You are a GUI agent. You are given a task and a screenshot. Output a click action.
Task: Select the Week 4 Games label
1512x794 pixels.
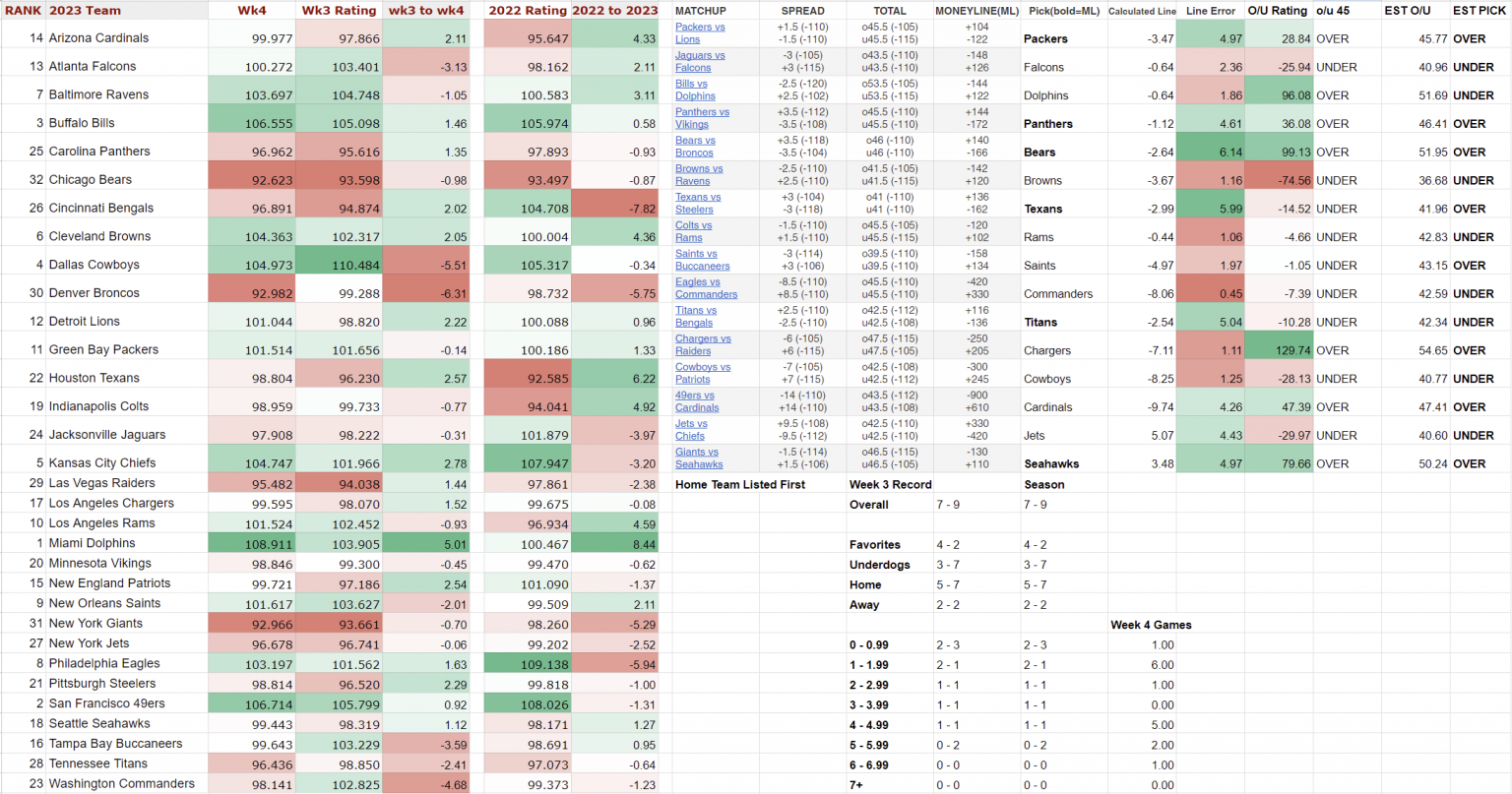pos(1151,625)
